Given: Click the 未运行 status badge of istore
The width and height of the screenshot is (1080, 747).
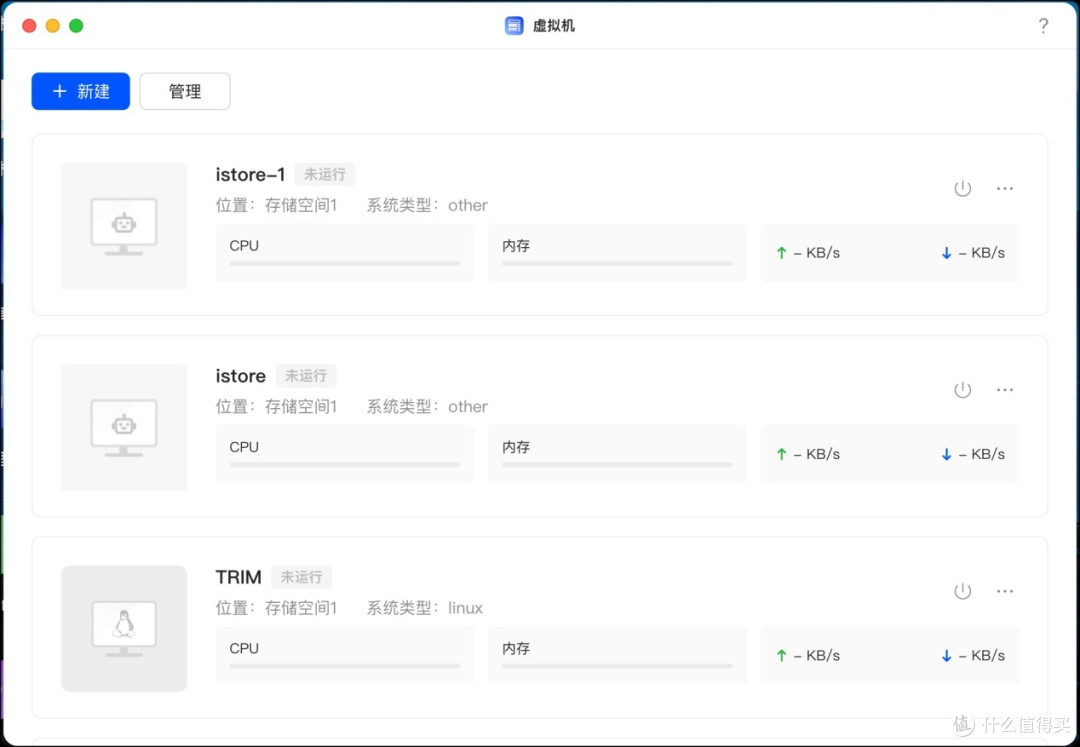Looking at the screenshot, I should [x=306, y=376].
